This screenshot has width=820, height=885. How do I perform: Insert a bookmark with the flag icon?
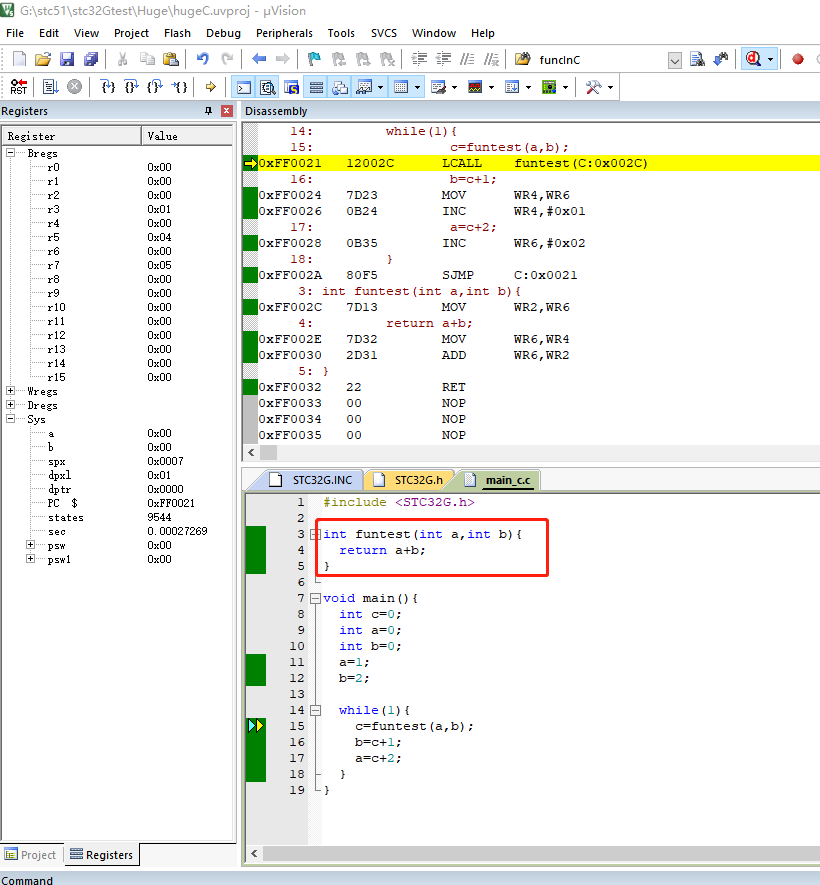pyautogui.click(x=314, y=59)
